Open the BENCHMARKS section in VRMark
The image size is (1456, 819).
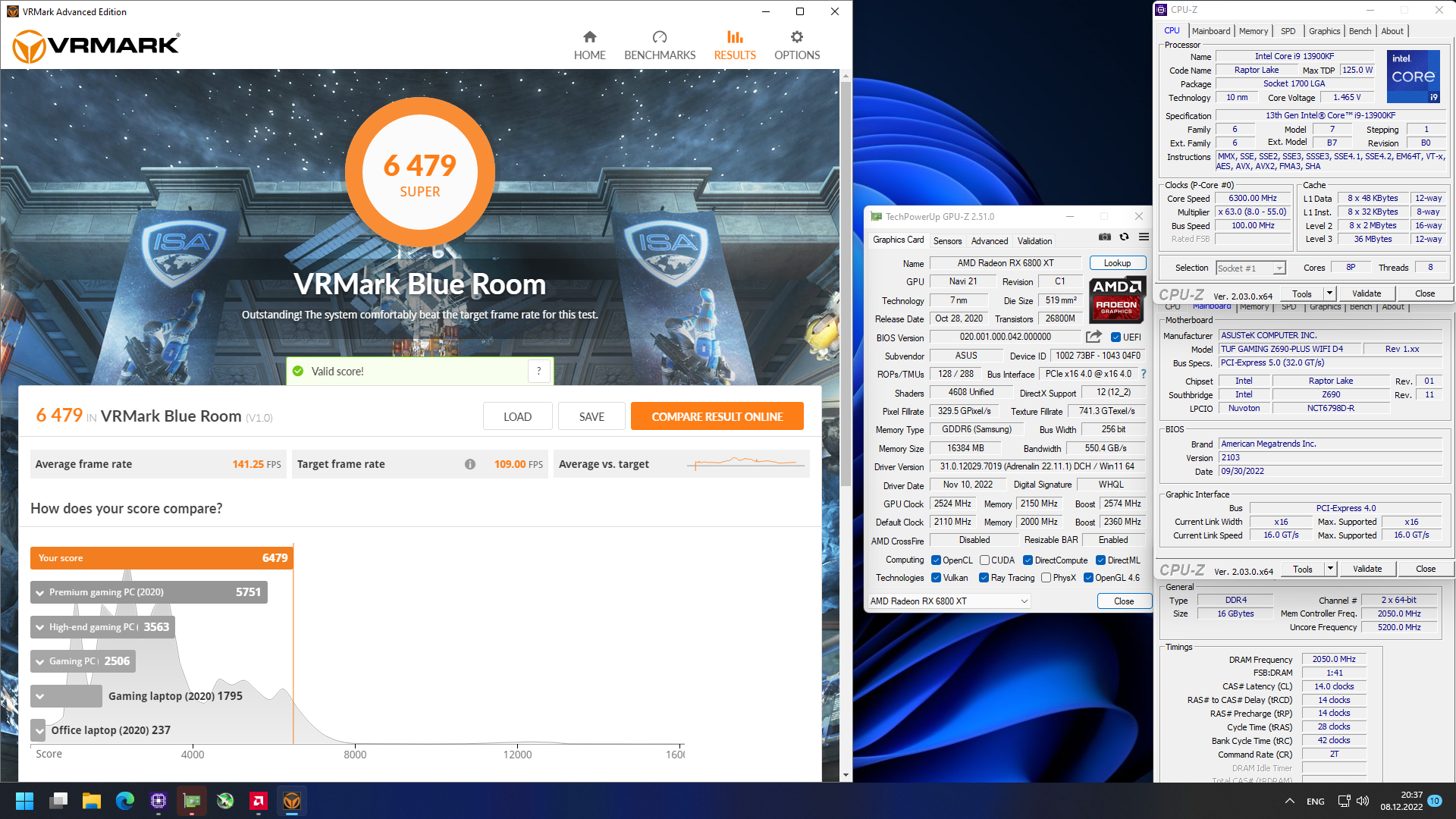click(660, 45)
